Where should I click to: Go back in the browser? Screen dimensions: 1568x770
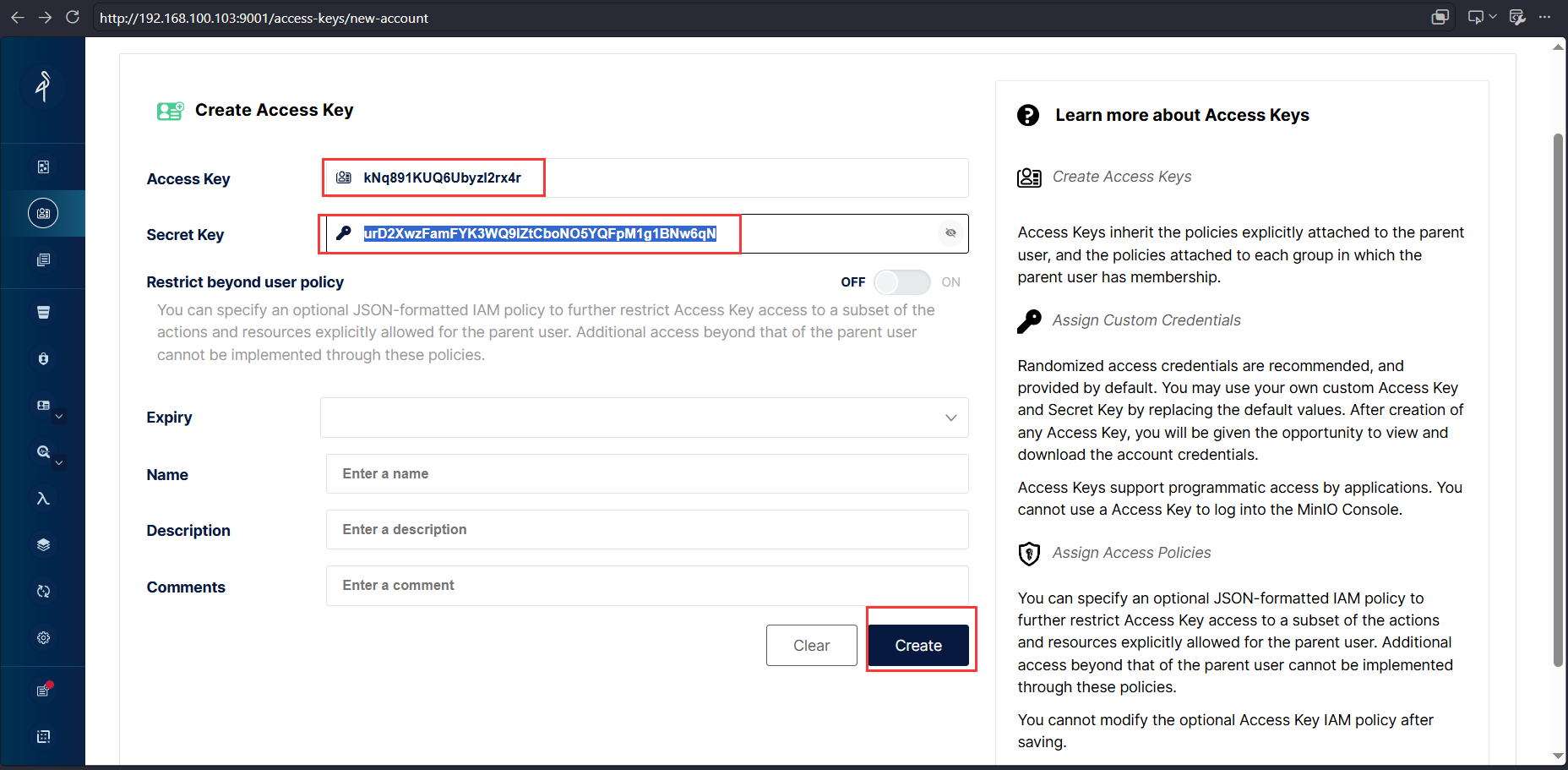(18, 17)
